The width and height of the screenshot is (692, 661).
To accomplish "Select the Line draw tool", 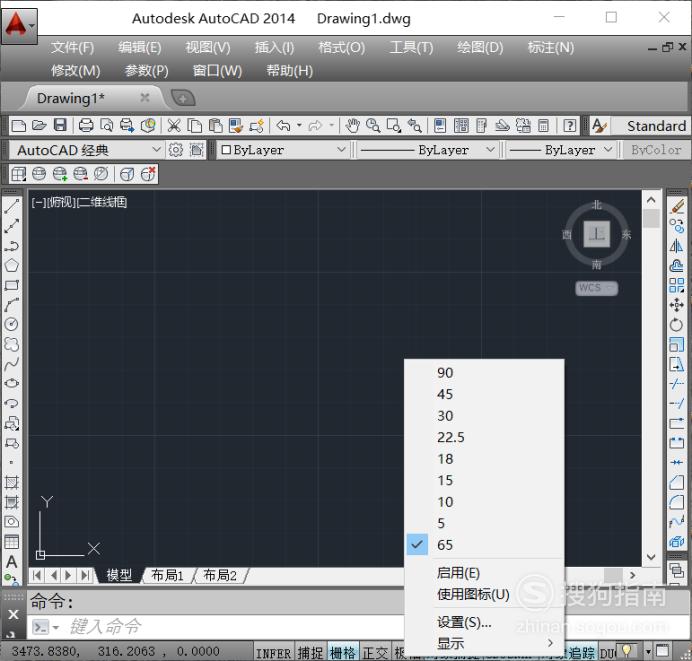I will tap(11, 206).
